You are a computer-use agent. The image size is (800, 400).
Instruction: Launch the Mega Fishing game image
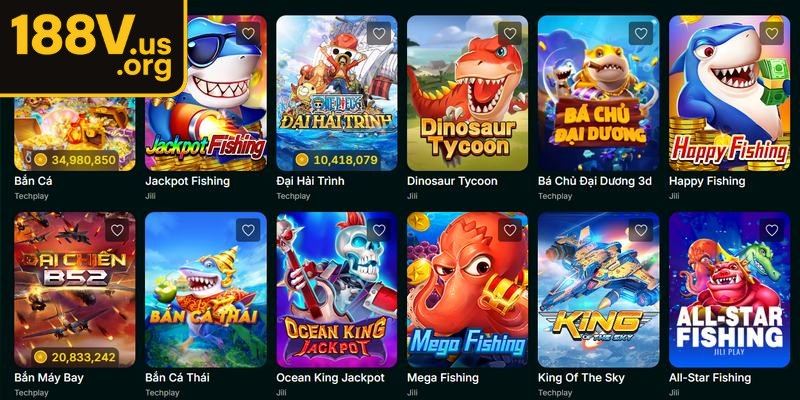(467, 289)
